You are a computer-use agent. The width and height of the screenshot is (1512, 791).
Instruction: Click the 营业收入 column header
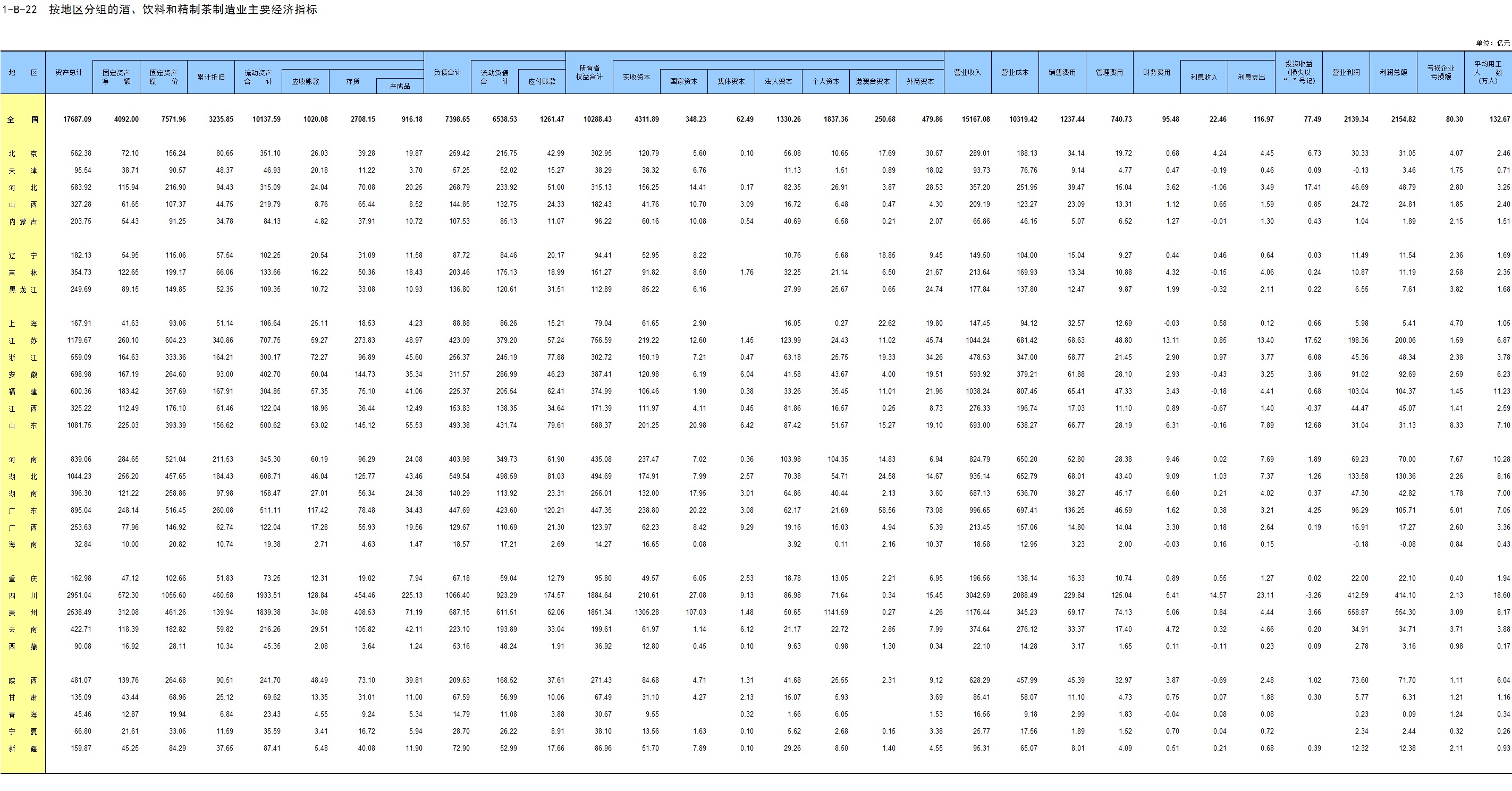(x=967, y=73)
